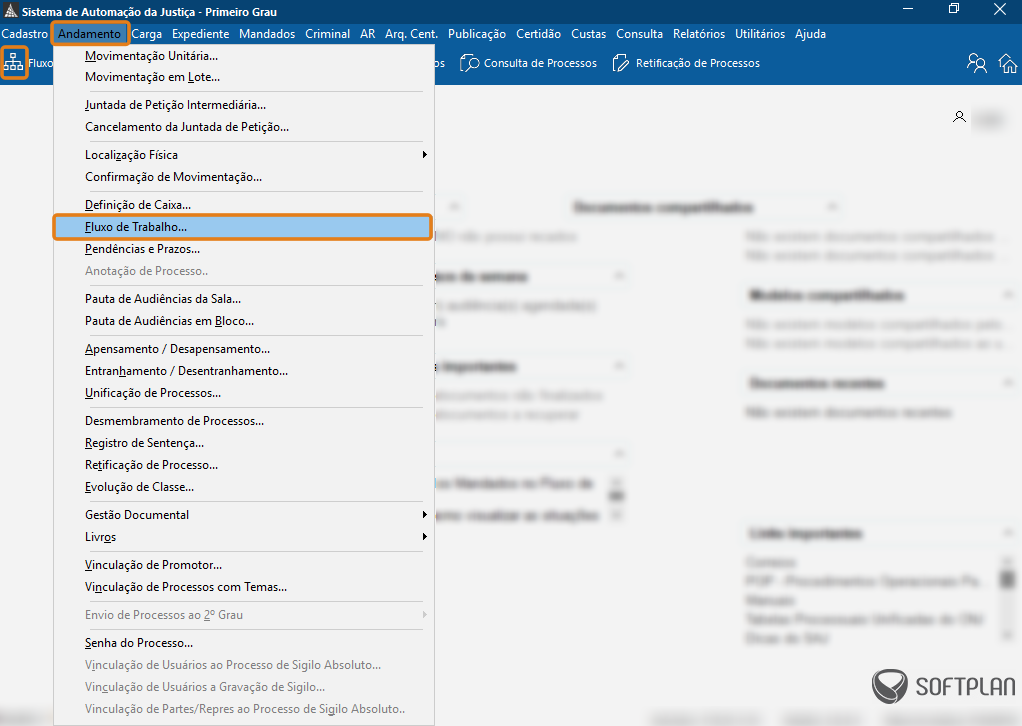The image size is (1022, 726).
Task: Choose Entranhamento / Desentranhamento entry
Action: pyautogui.click(x=244, y=371)
